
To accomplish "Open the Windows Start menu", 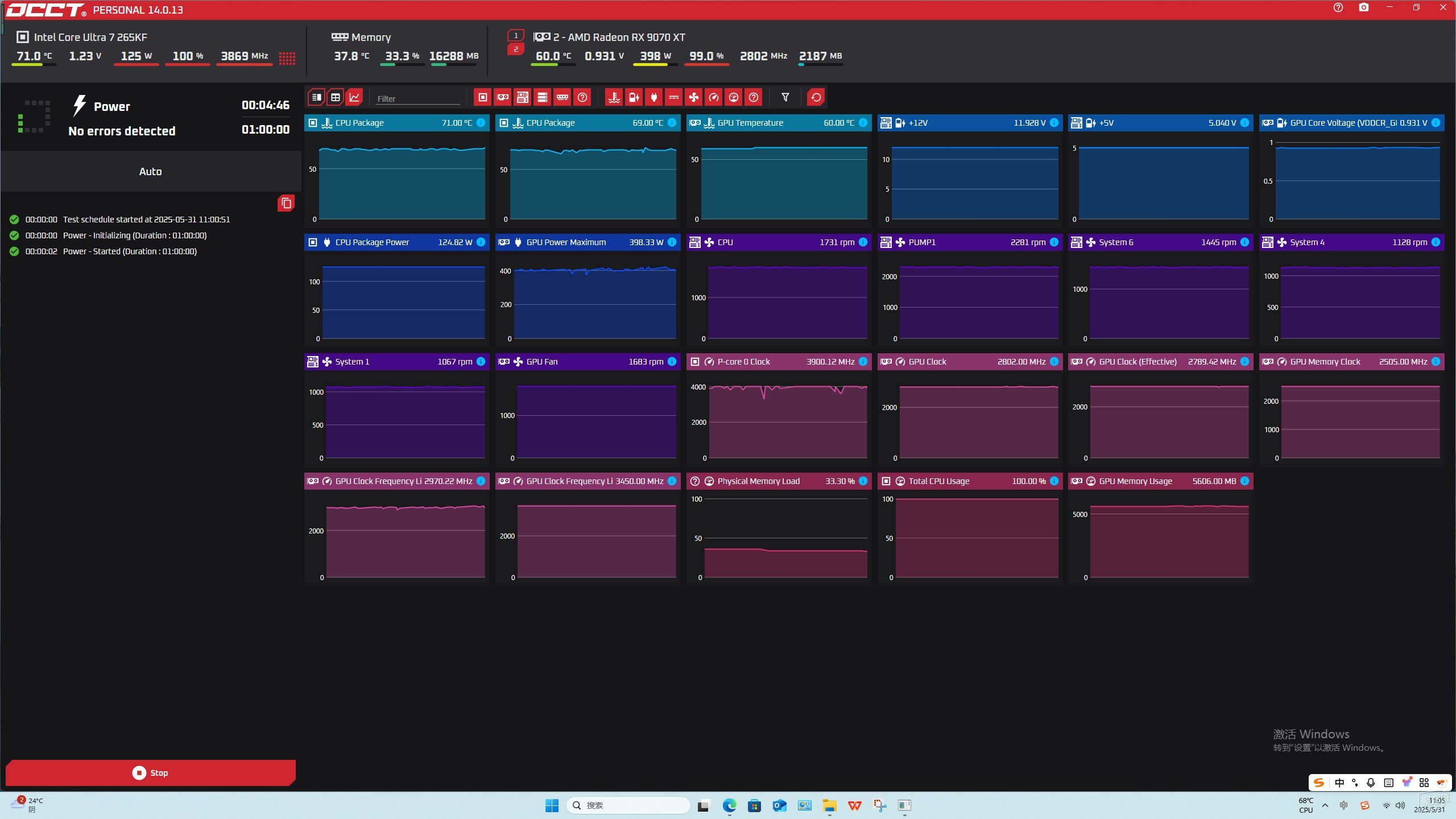I will (x=552, y=805).
